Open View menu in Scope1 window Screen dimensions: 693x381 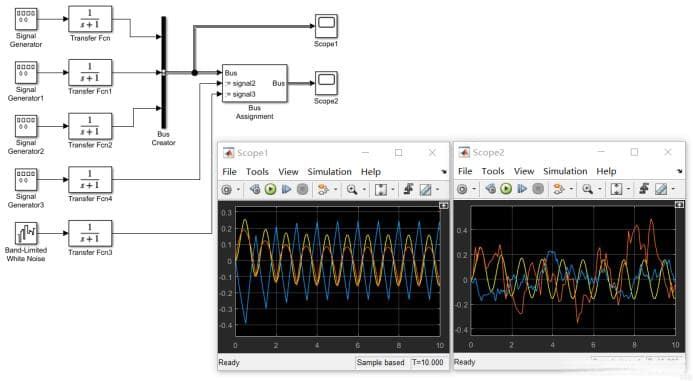[288, 172]
